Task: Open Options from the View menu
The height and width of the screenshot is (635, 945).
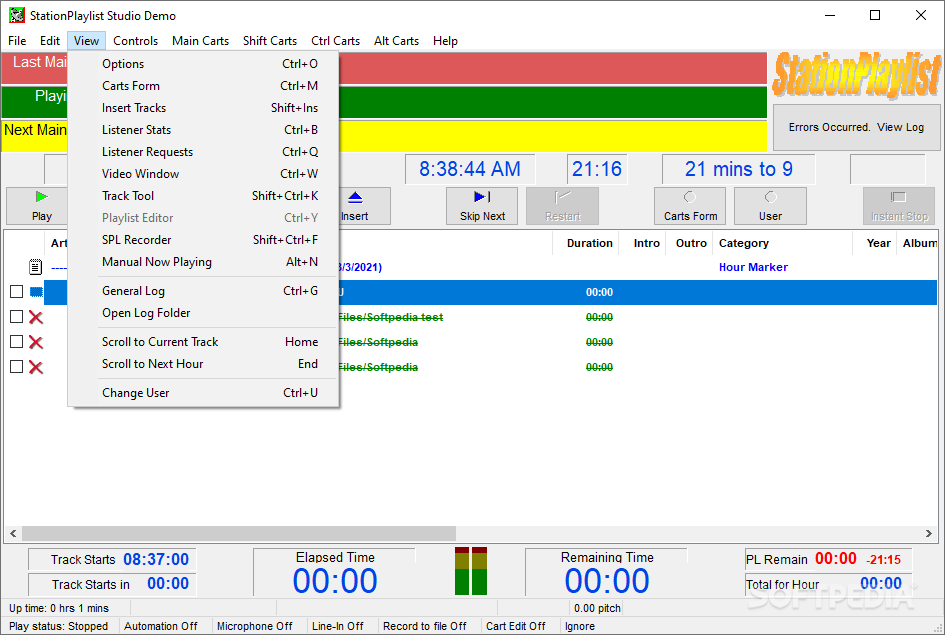Action: [x=204, y=64]
